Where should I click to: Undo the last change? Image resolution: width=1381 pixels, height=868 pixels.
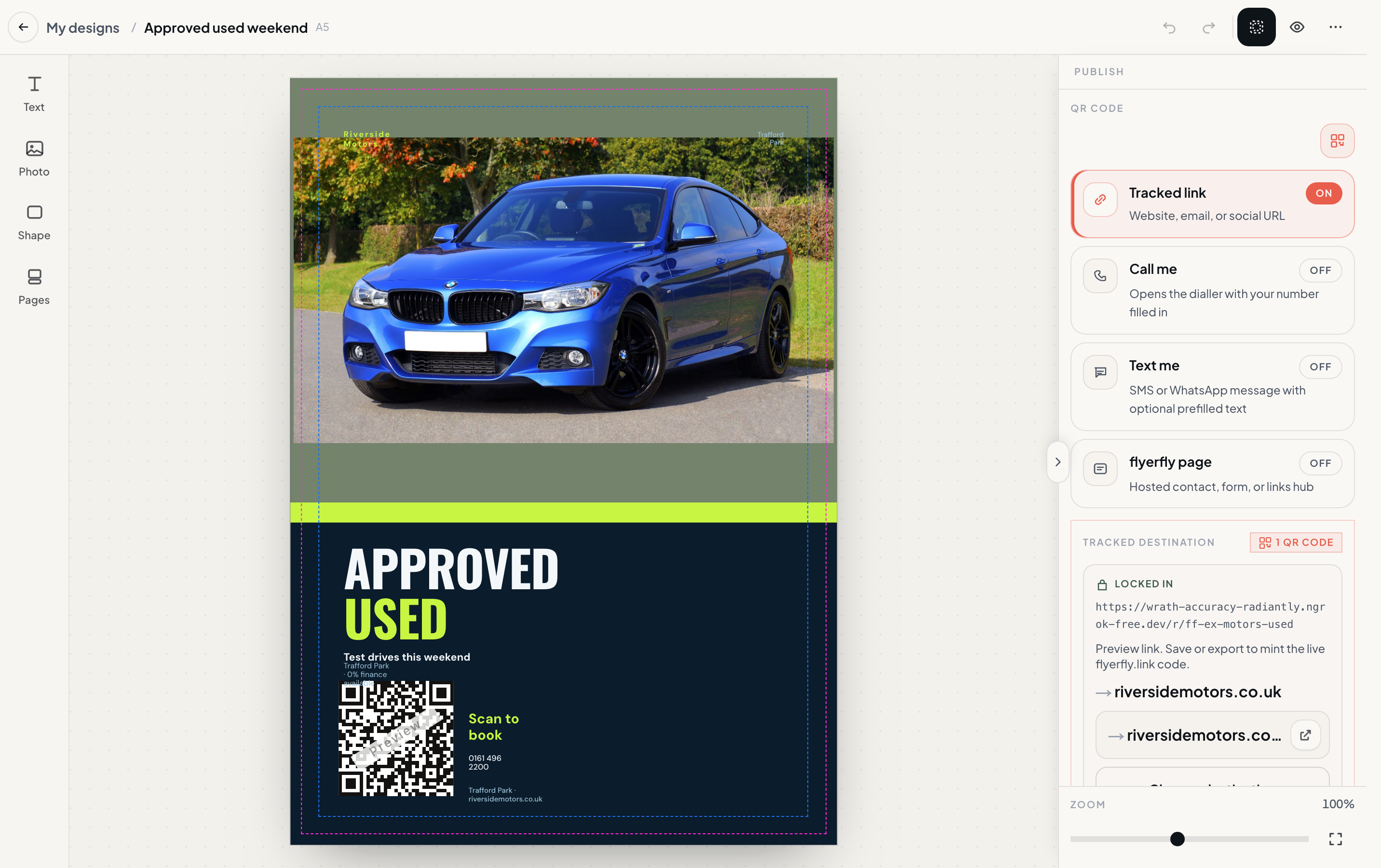pos(1169,27)
